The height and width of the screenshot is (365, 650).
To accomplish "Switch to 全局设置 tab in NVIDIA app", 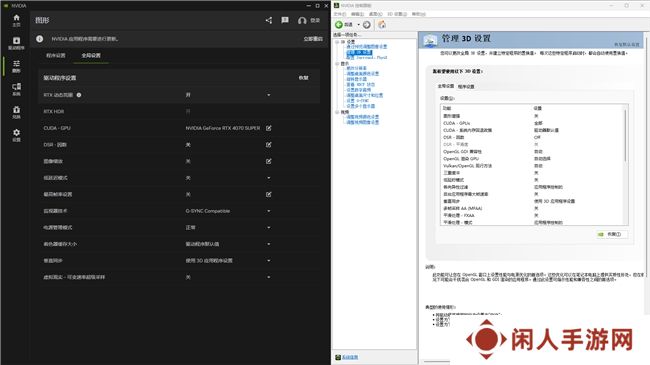I will (91, 55).
